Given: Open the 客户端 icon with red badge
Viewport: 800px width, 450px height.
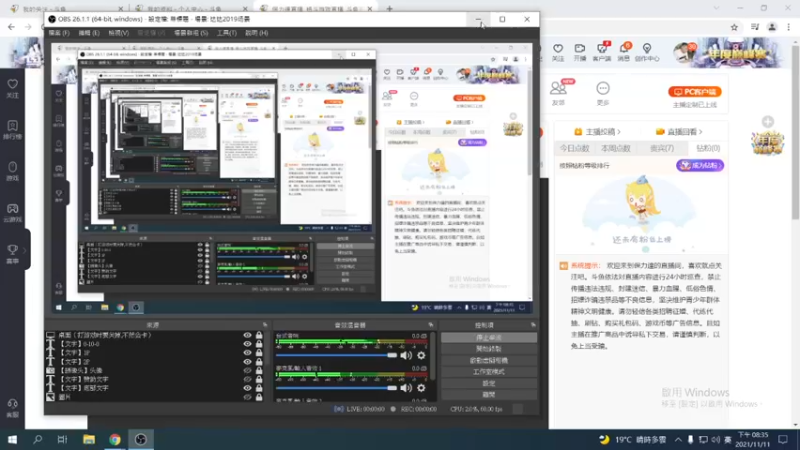Looking at the screenshot, I should pos(602,48).
